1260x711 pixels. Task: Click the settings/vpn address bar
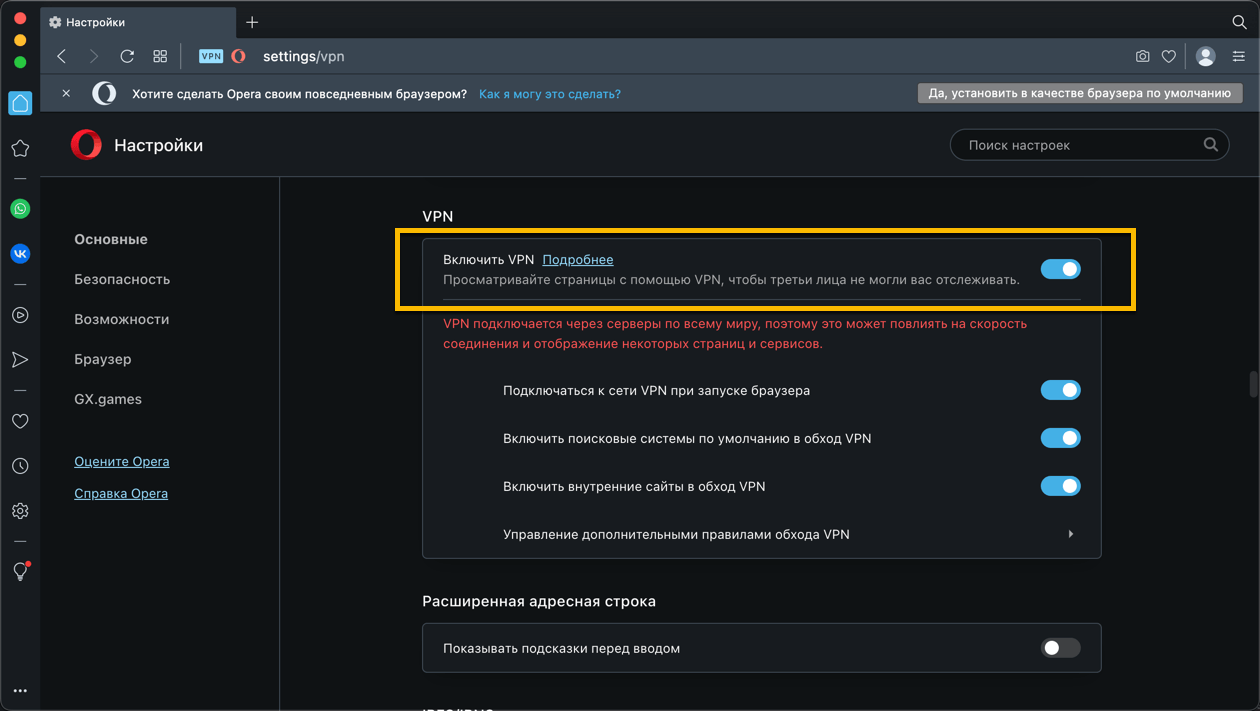(x=303, y=56)
